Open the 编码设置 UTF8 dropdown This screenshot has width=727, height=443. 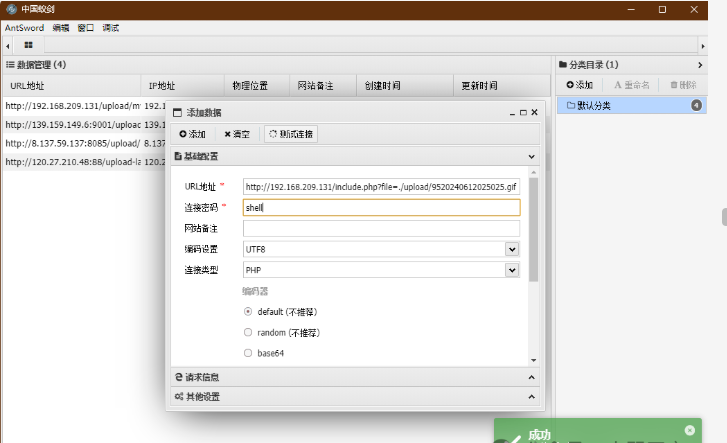pos(512,249)
